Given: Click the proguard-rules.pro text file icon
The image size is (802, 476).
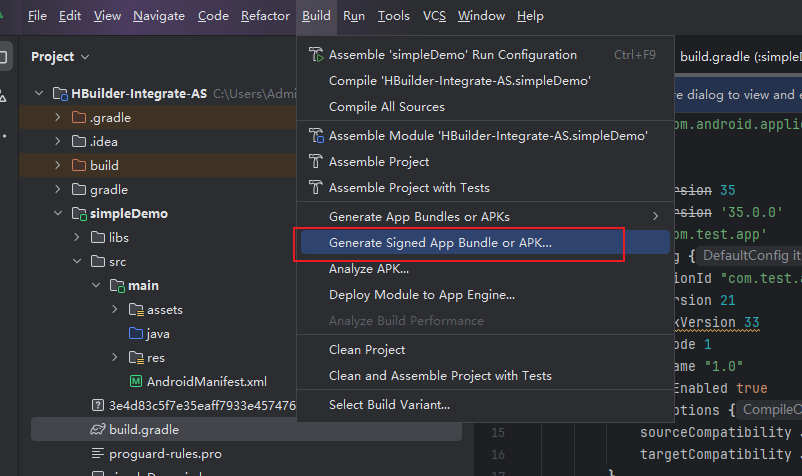Looking at the screenshot, I should (98, 454).
